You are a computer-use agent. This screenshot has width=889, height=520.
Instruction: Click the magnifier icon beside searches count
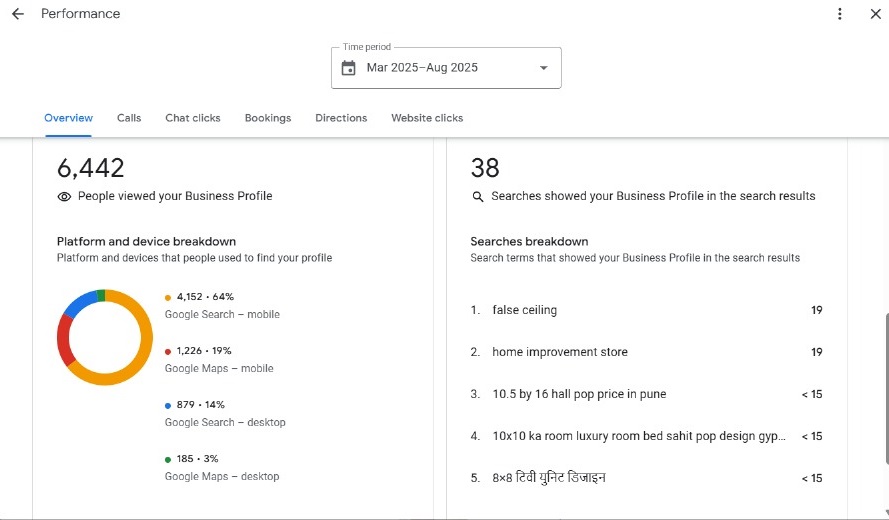(x=478, y=197)
